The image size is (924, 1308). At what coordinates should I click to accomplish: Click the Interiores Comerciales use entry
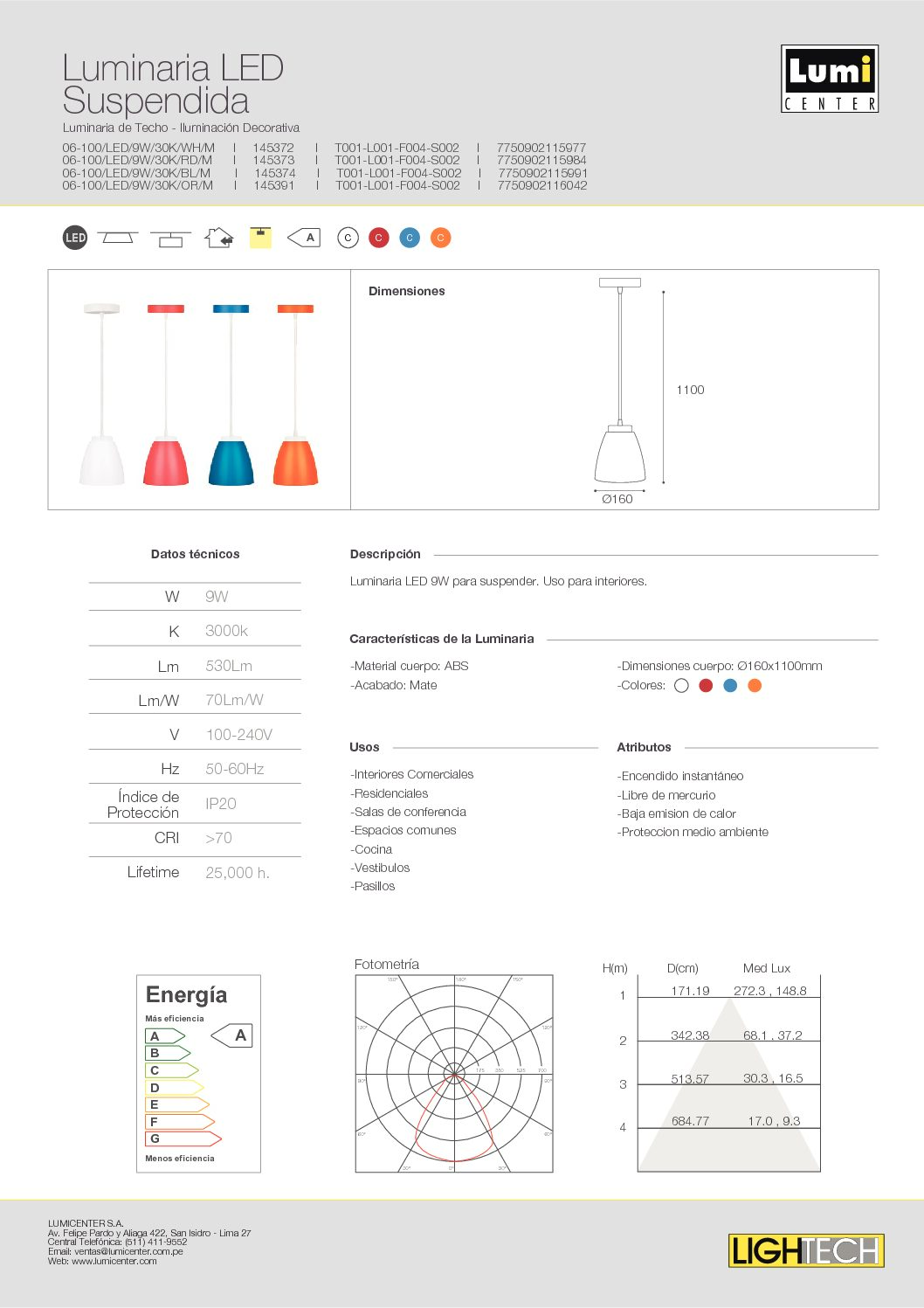coord(412,774)
